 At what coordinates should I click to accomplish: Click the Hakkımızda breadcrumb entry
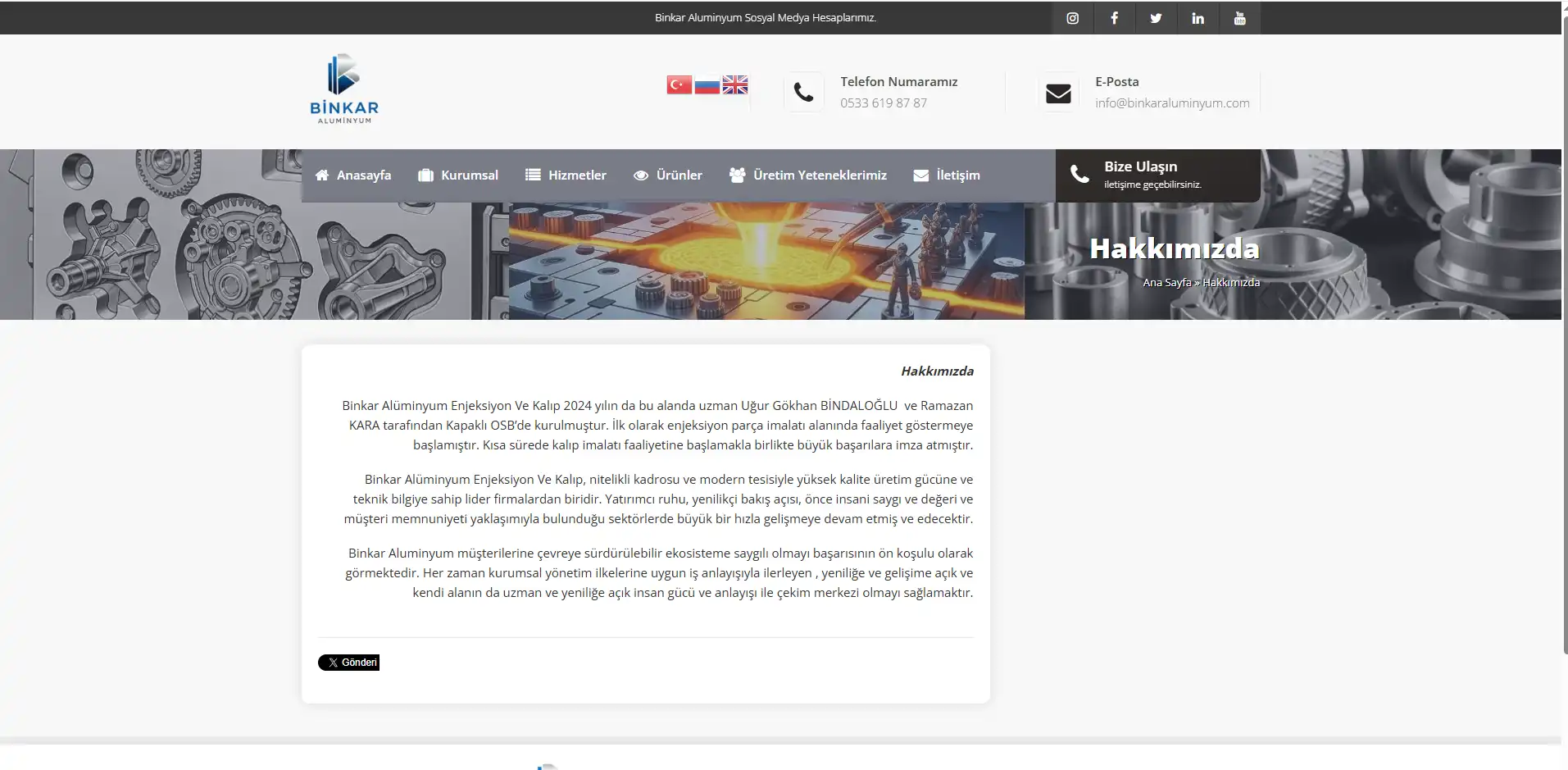[1231, 282]
